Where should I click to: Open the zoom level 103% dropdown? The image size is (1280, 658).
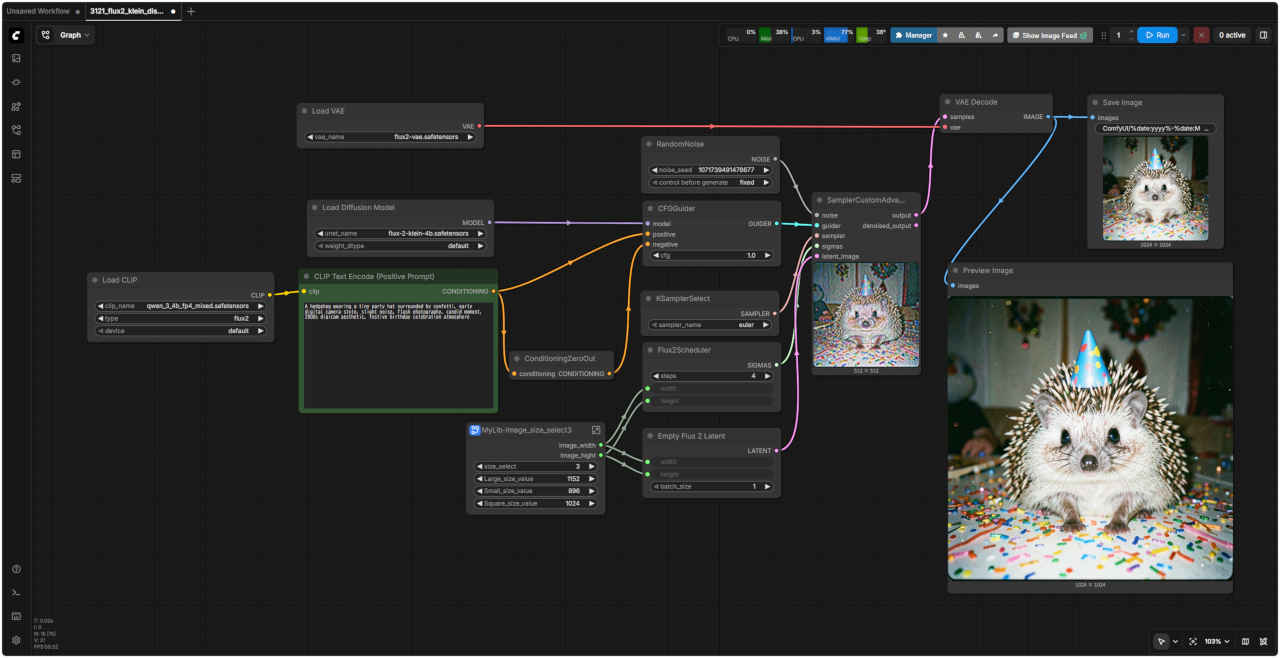[x=1216, y=641]
